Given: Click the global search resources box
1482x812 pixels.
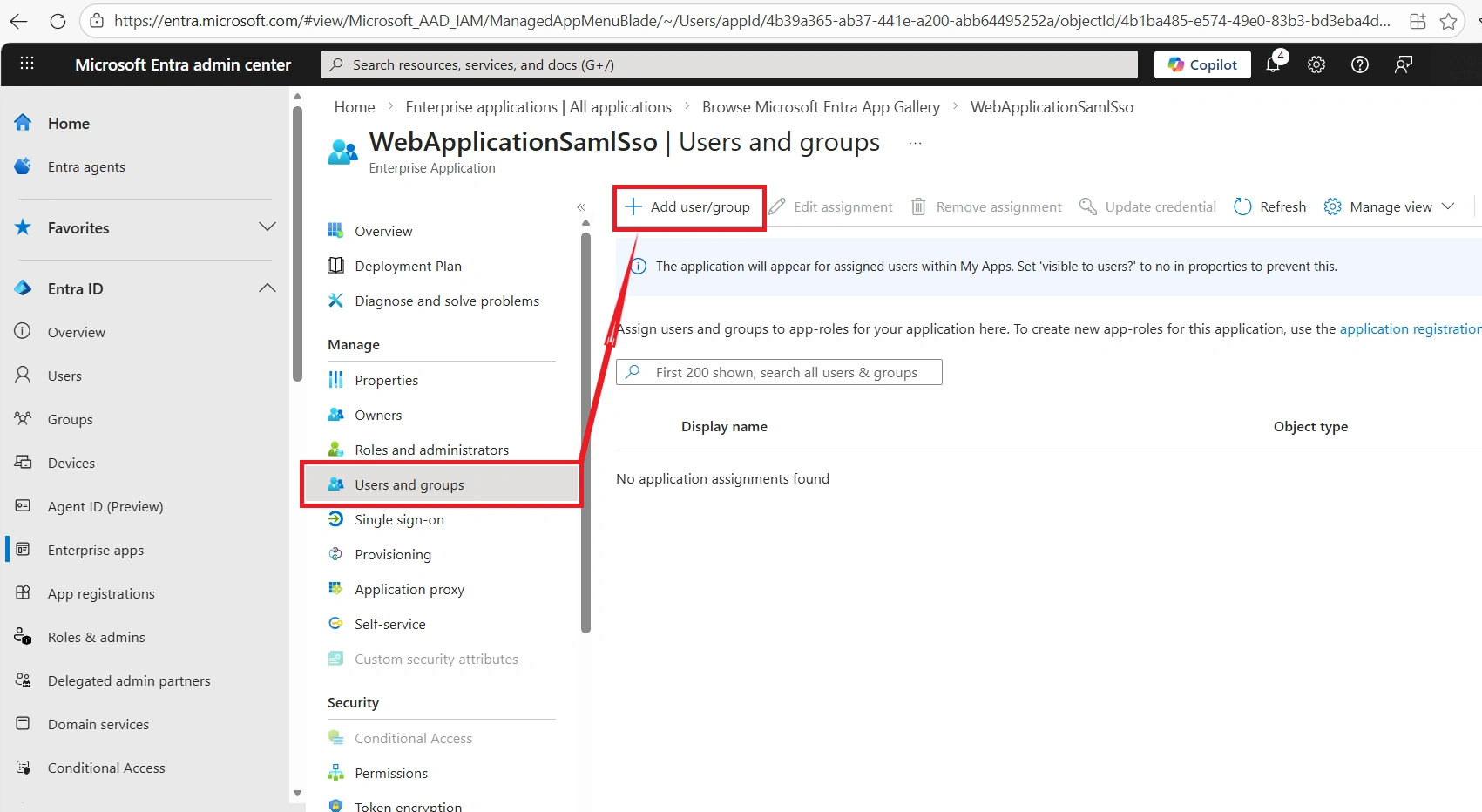Looking at the screenshot, I should pyautogui.click(x=729, y=64).
